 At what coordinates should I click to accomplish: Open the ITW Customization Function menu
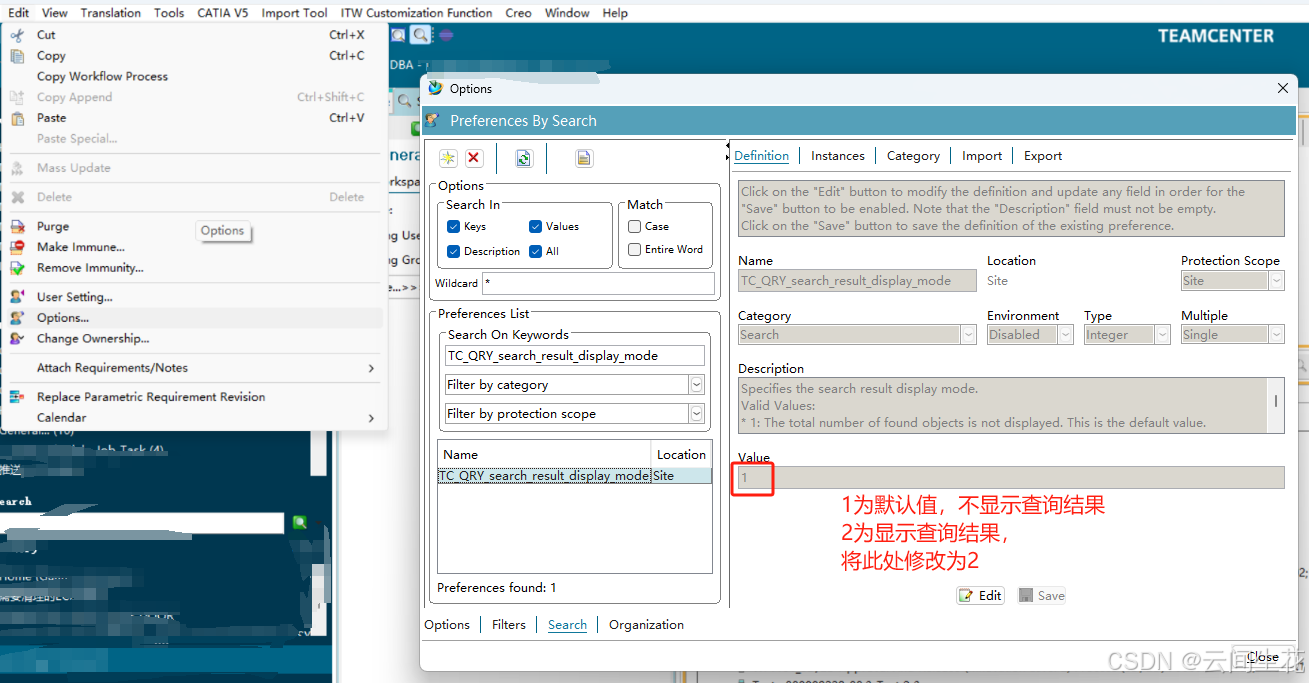pos(416,13)
